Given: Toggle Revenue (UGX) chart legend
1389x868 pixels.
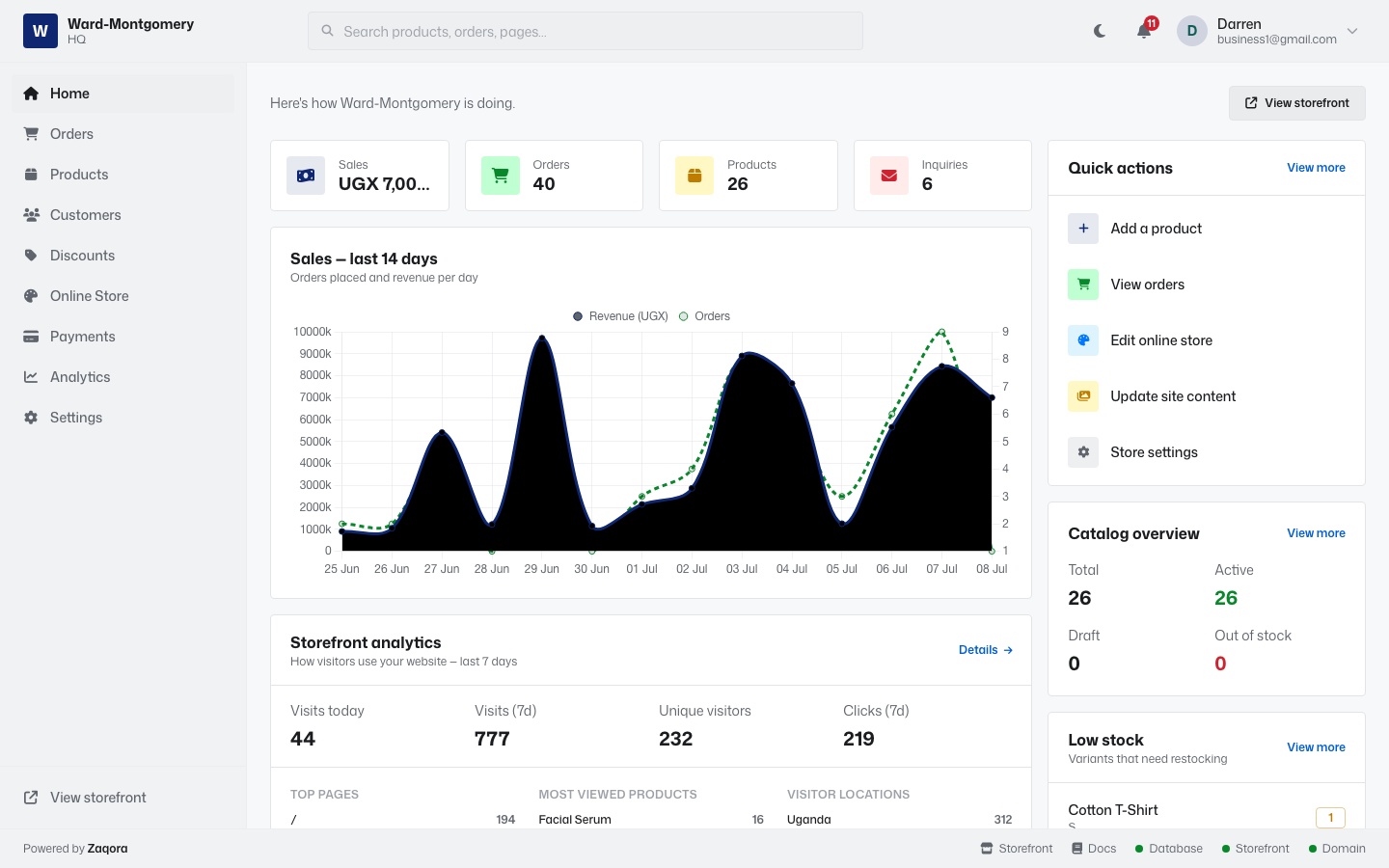Looking at the screenshot, I should pos(620,316).
